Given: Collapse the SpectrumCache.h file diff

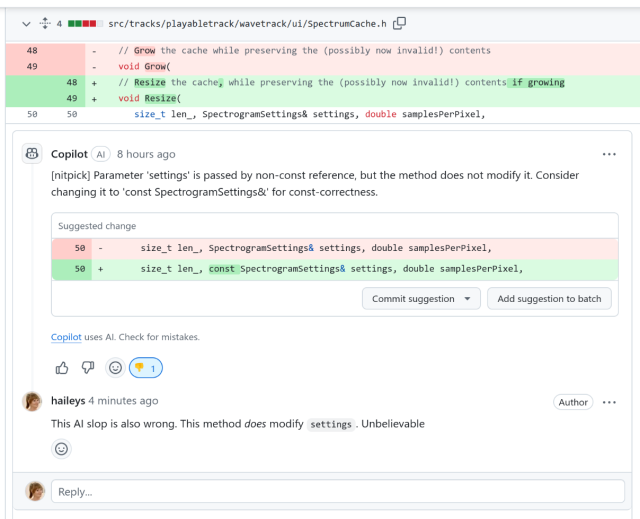Looking at the screenshot, I should pos(26,23).
